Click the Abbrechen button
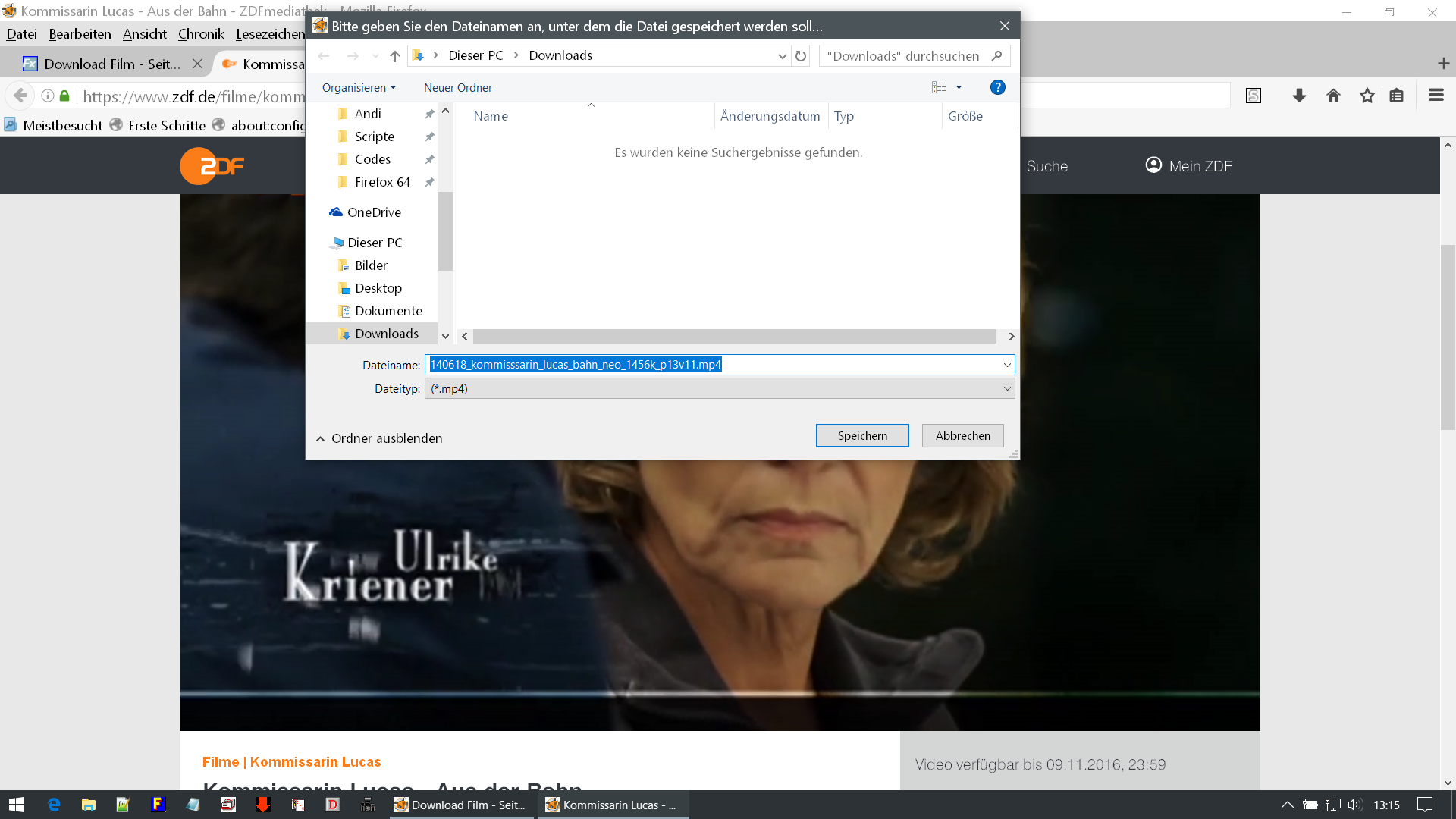Image resolution: width=1456 pixels, height=819 pixels. tap(962, 435)
